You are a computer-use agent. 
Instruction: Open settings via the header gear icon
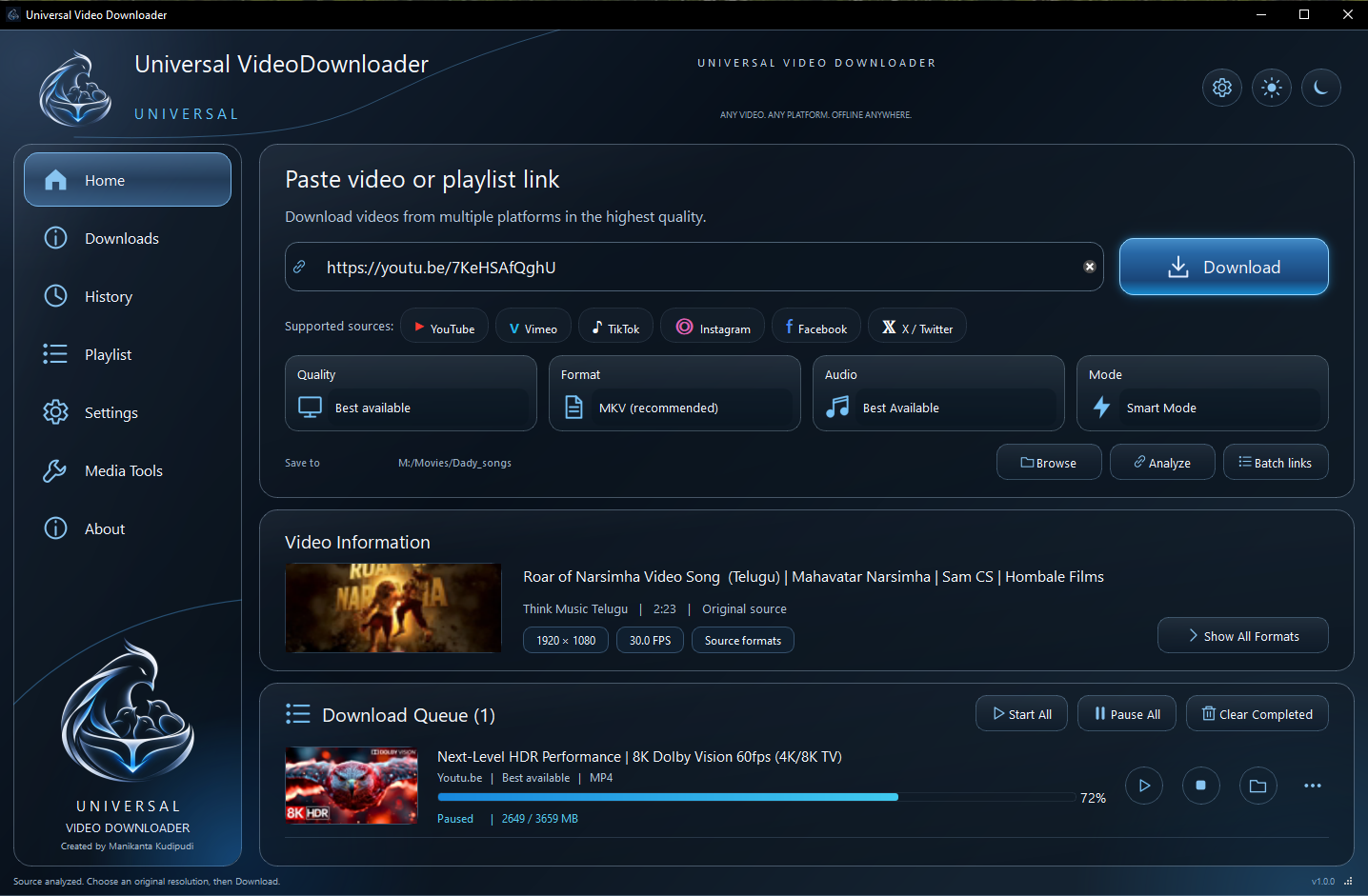point(1222,88)
